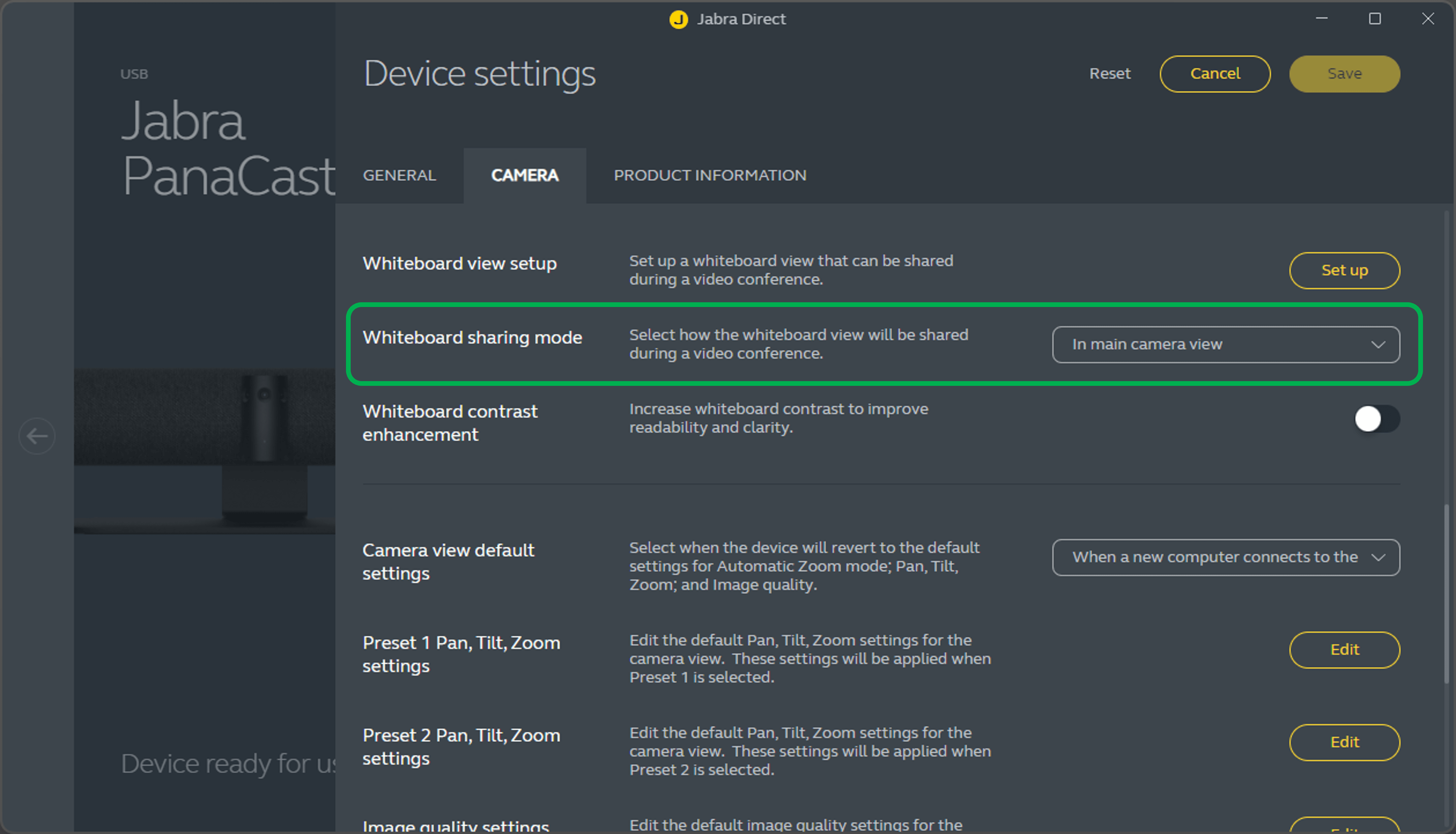Click chevron on 'In main camera view'
Screen dimensions: 1456x834
[x=1378, y=345]
